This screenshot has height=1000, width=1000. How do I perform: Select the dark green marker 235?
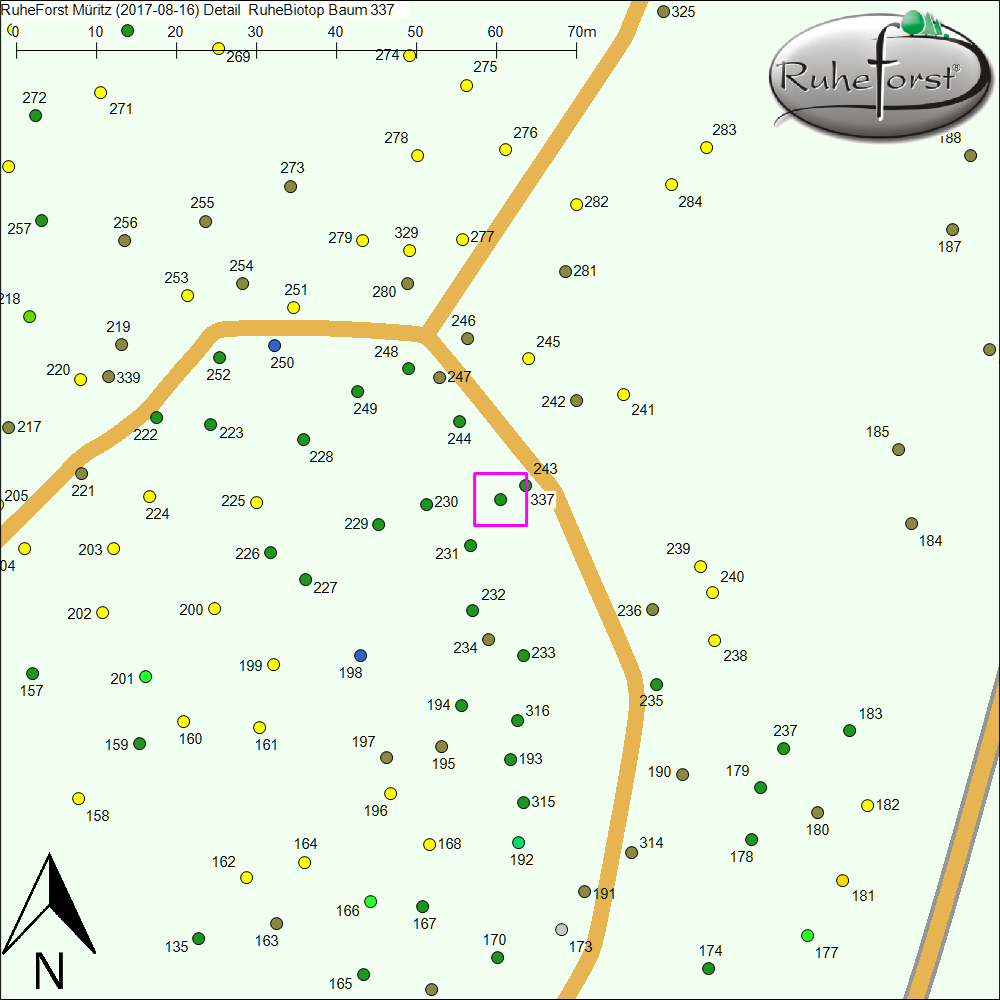click(656, 685)
